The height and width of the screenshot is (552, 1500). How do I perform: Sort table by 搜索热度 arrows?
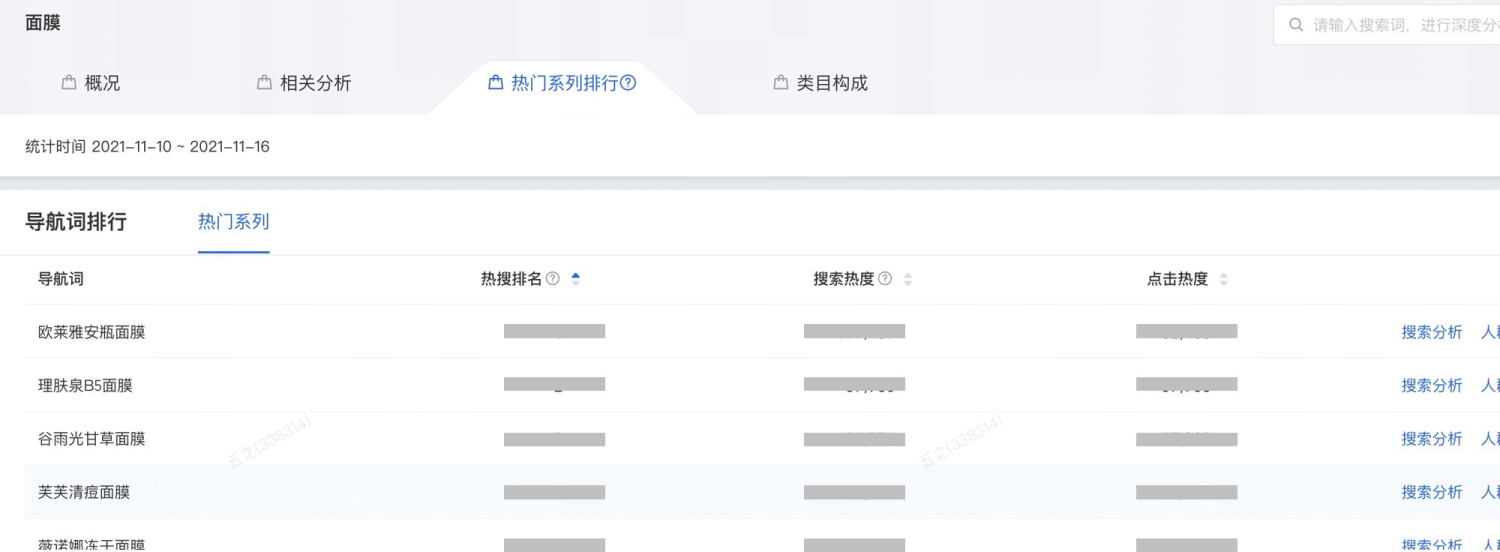point(908,280)
